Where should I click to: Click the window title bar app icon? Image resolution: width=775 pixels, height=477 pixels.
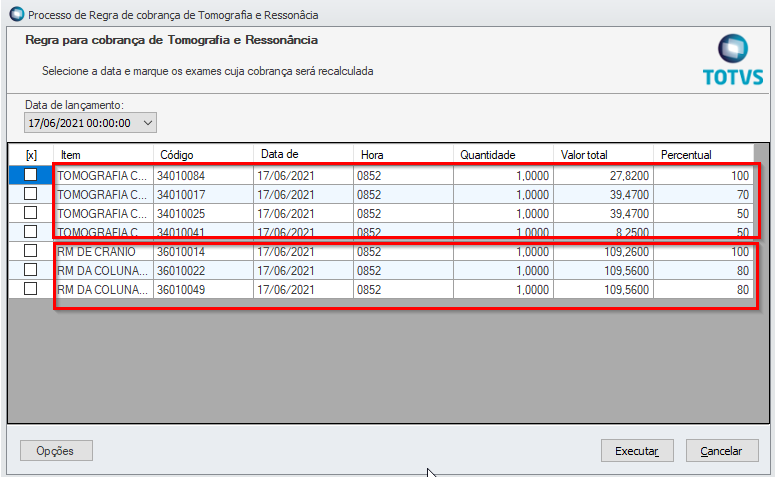16,14
